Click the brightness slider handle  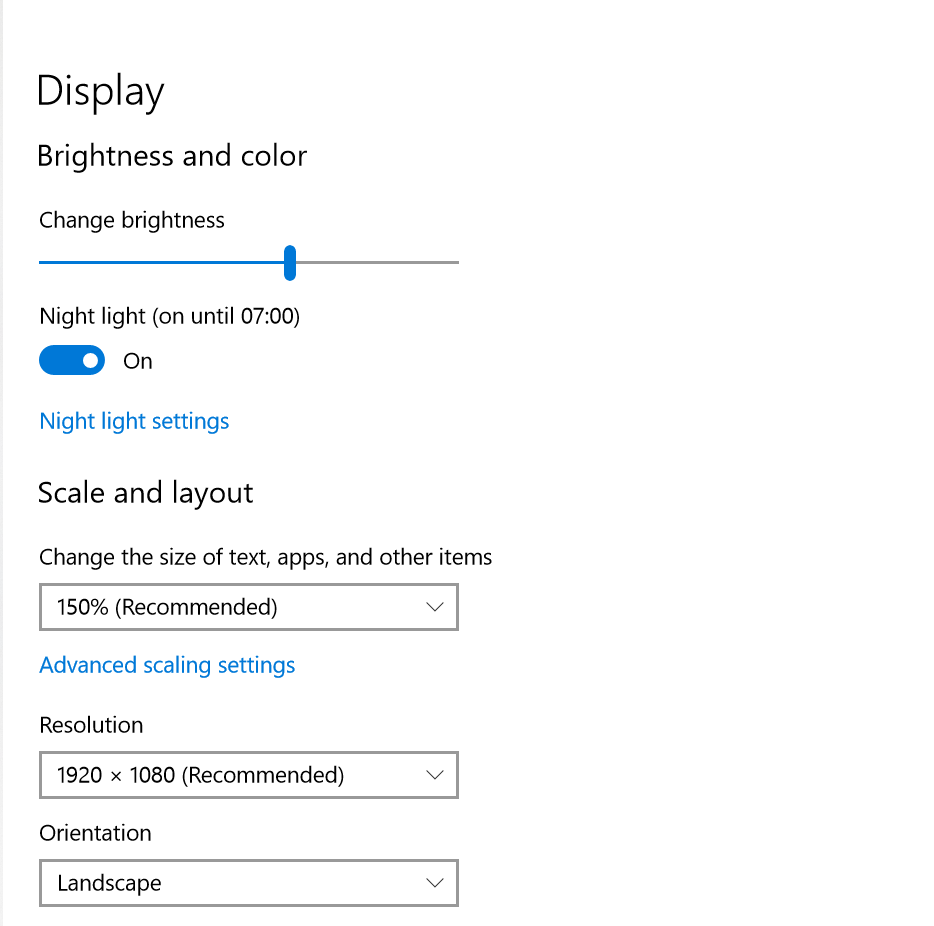[x=290, y=263]
